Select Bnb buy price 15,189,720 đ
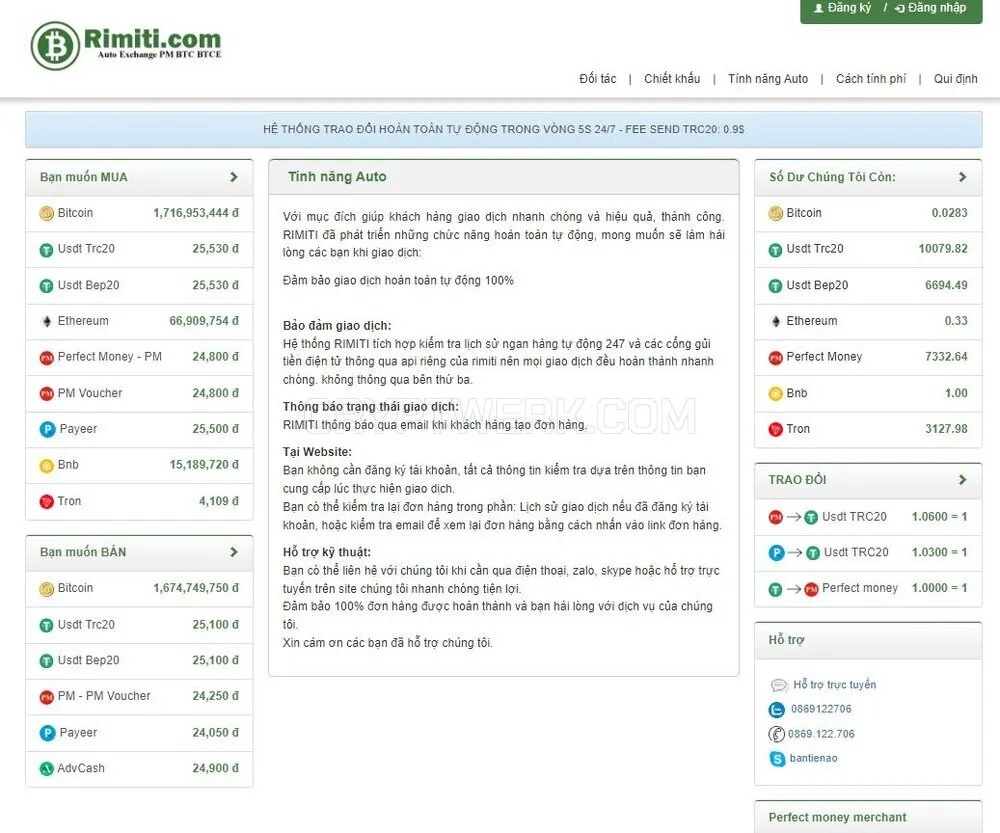Image resolution: width=1000 pixels, height=833 pixels. coord(204,465)
